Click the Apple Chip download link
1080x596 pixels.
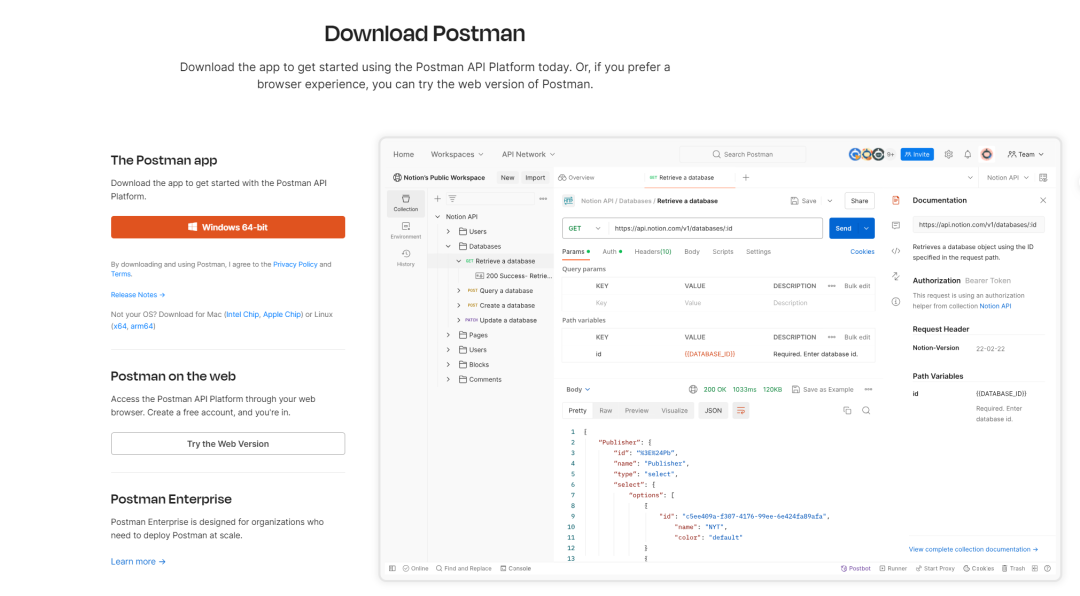point(282,314)
